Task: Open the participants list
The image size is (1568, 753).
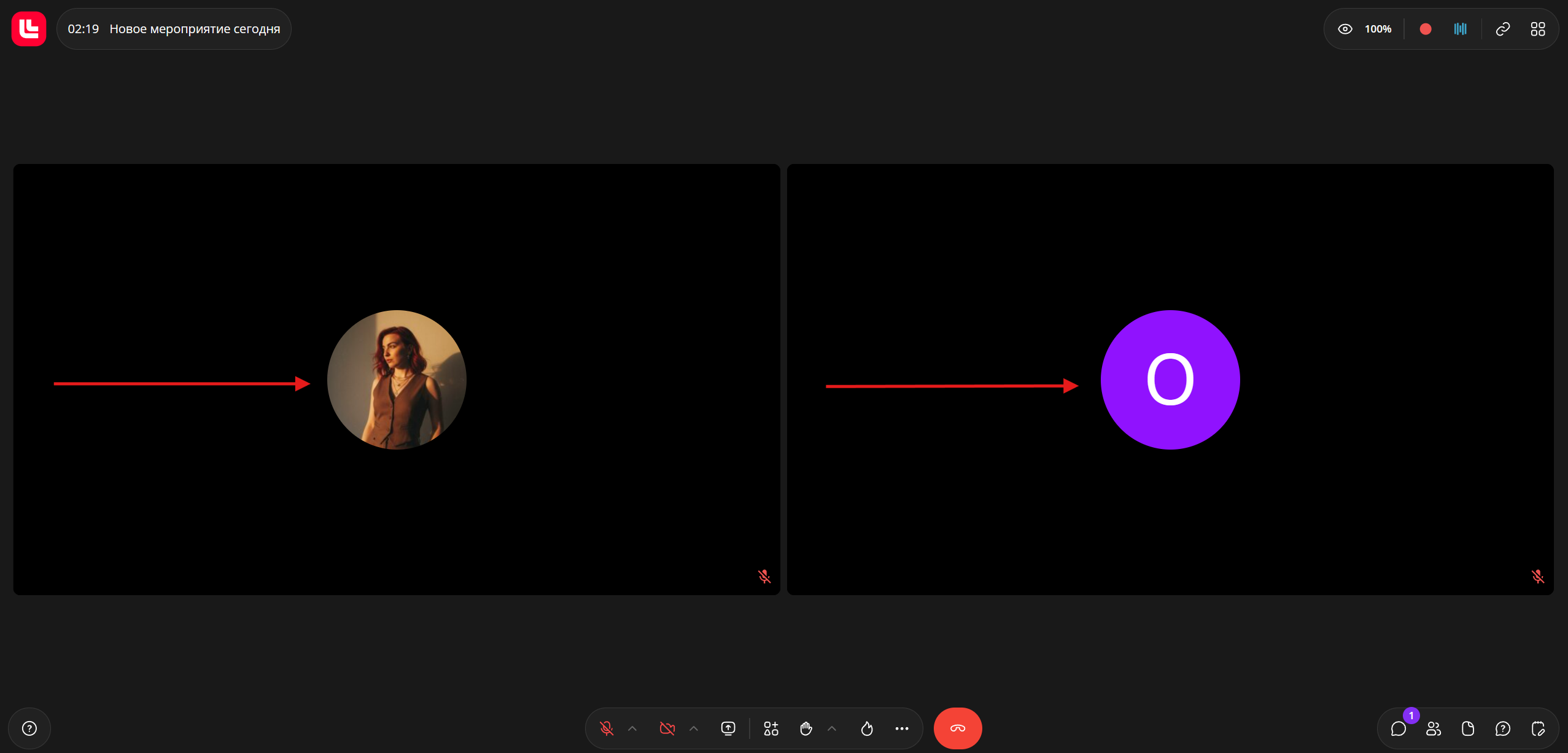Action: click(1434, 728)
